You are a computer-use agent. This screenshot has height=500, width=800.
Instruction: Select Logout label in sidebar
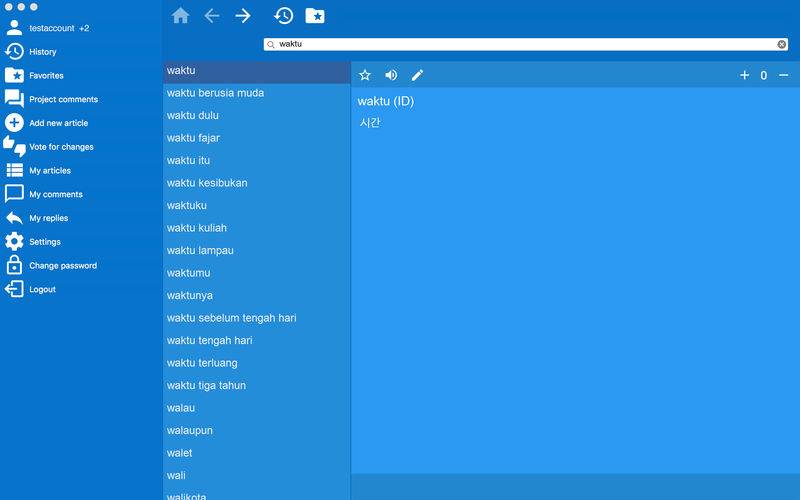42,289
